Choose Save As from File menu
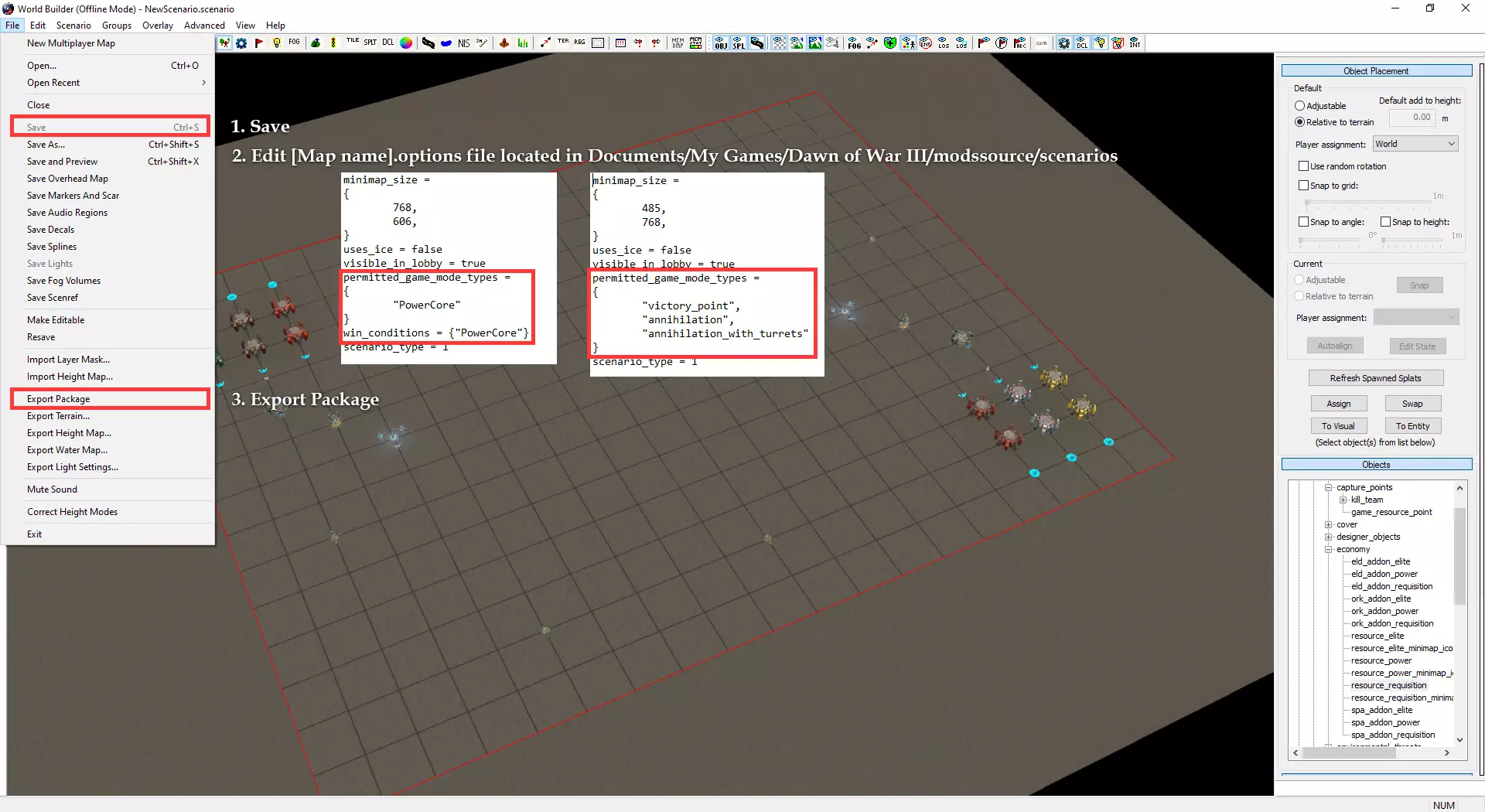The image size is (1485, 812). 108,145
